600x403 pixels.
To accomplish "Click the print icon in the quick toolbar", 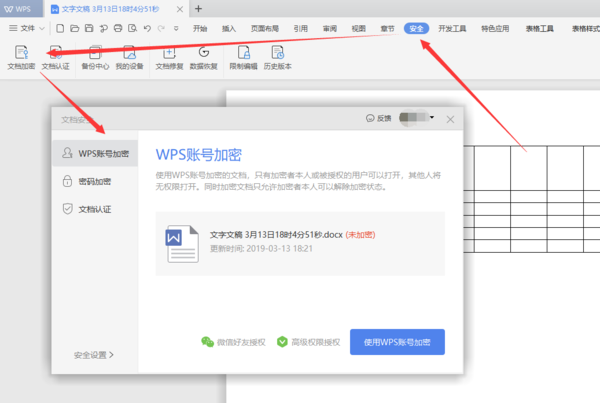I will 118,28.
